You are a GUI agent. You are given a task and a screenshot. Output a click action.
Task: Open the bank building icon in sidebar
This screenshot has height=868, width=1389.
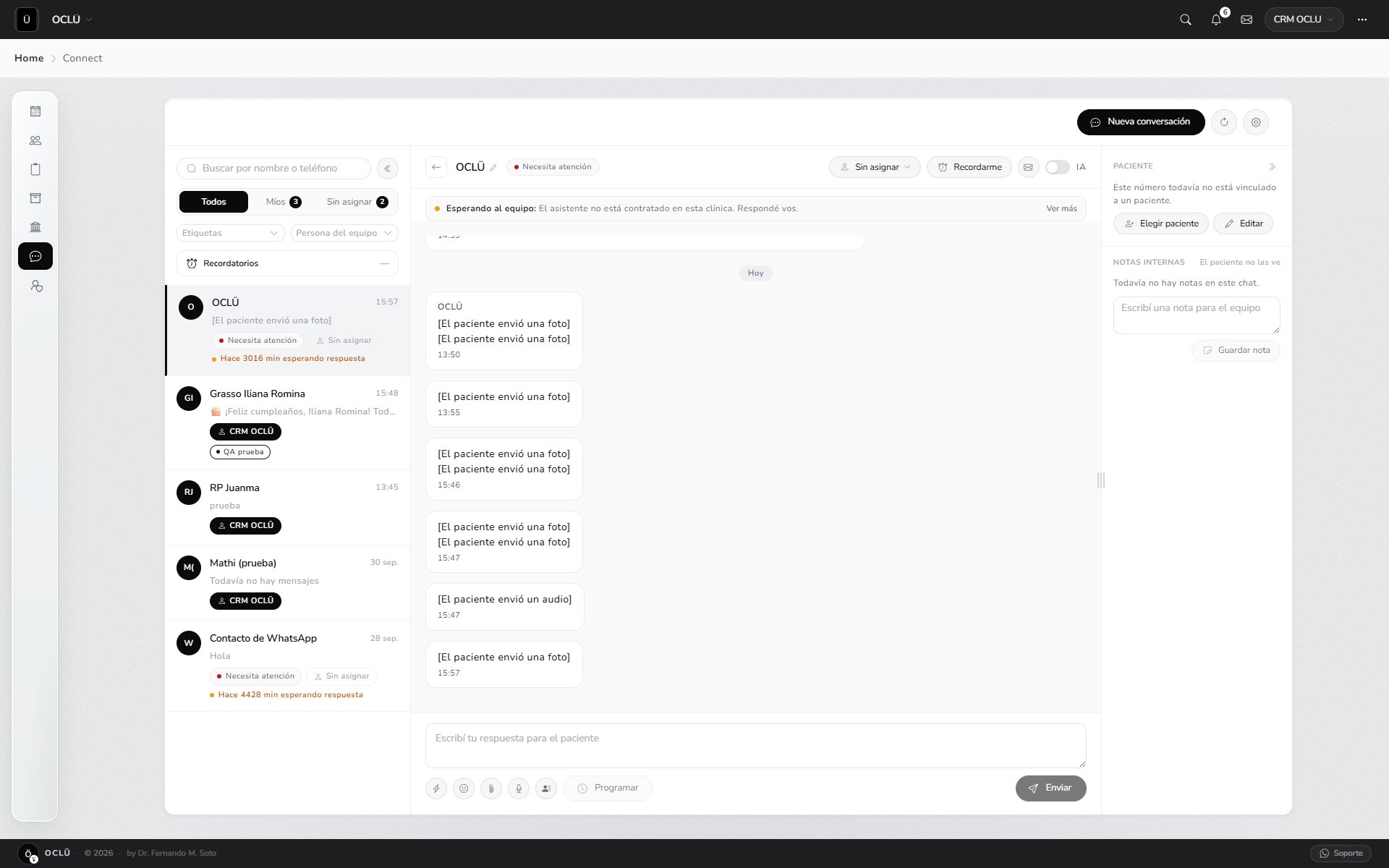(35, 227)
